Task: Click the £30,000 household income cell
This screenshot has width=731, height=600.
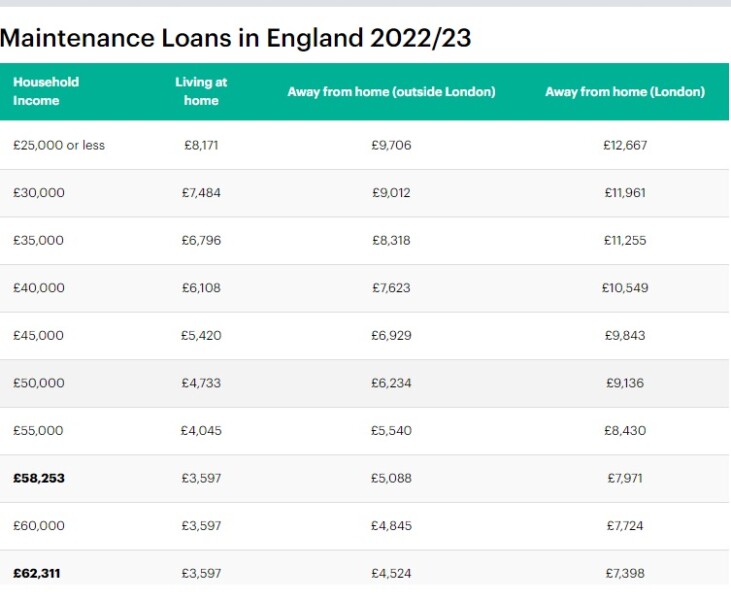Action: [39, 193]
